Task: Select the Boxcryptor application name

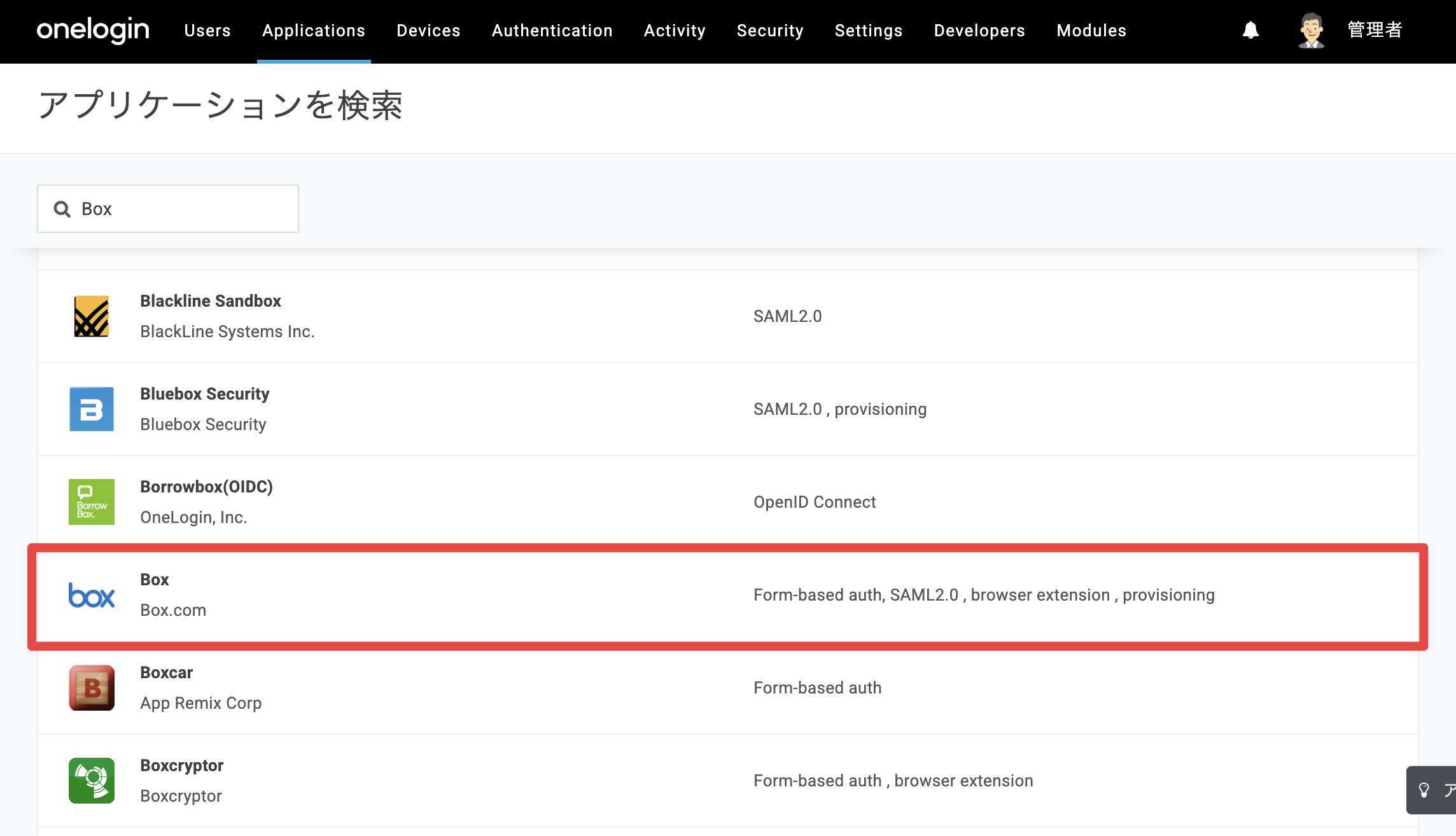Action: pyautogui.click(x=182, y=765)
